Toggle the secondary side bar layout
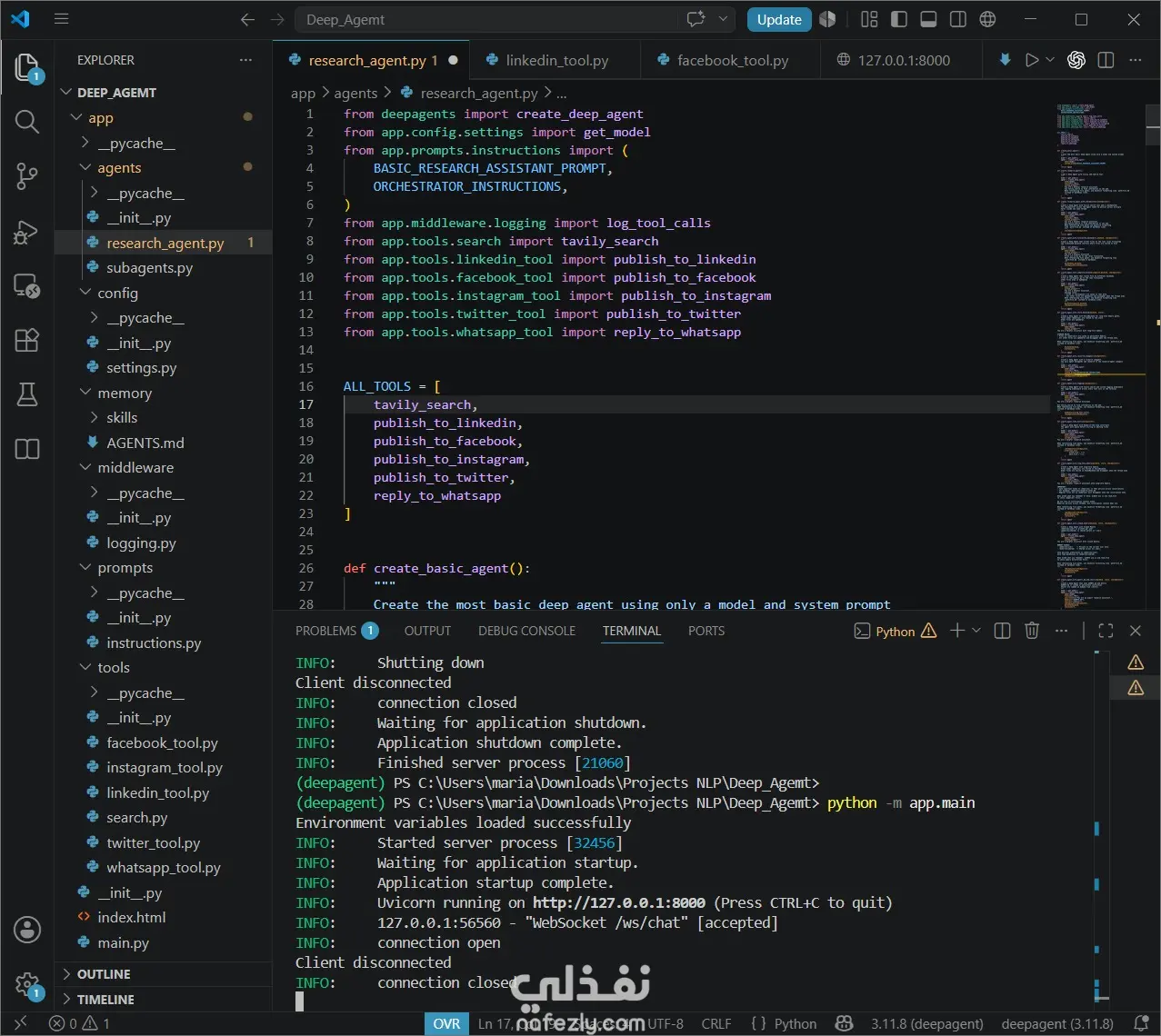Screen dimensions: 1161x1036 click(x=957, y=19)
